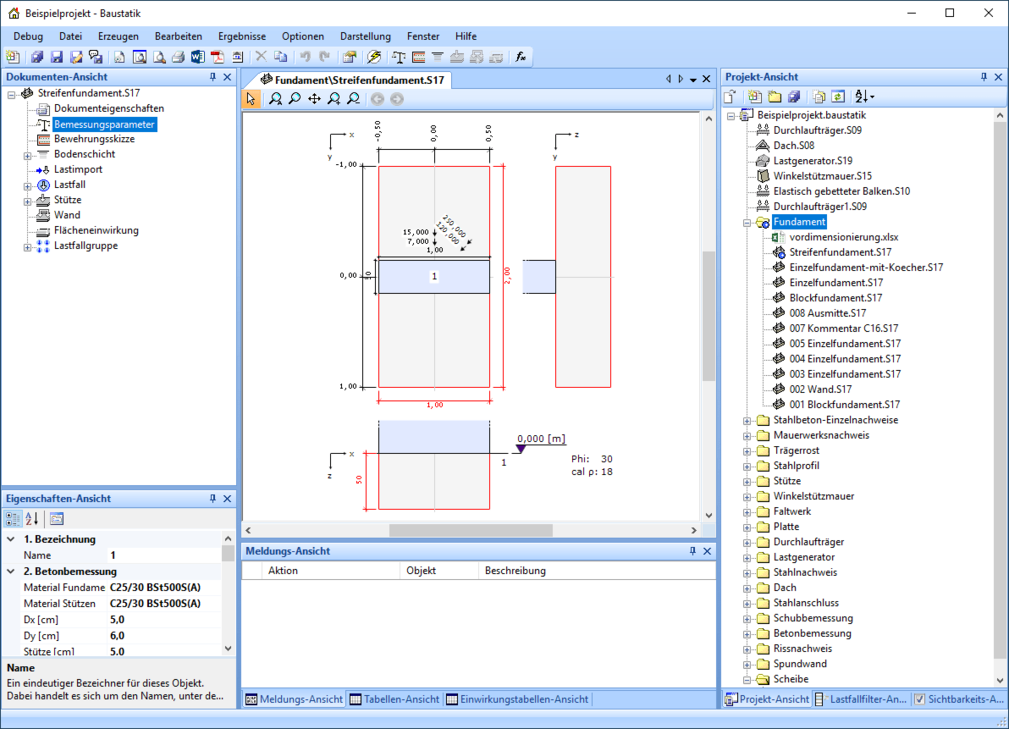Click the Word export icon in toolbar

pyautogui.click(x=197, y=57)
